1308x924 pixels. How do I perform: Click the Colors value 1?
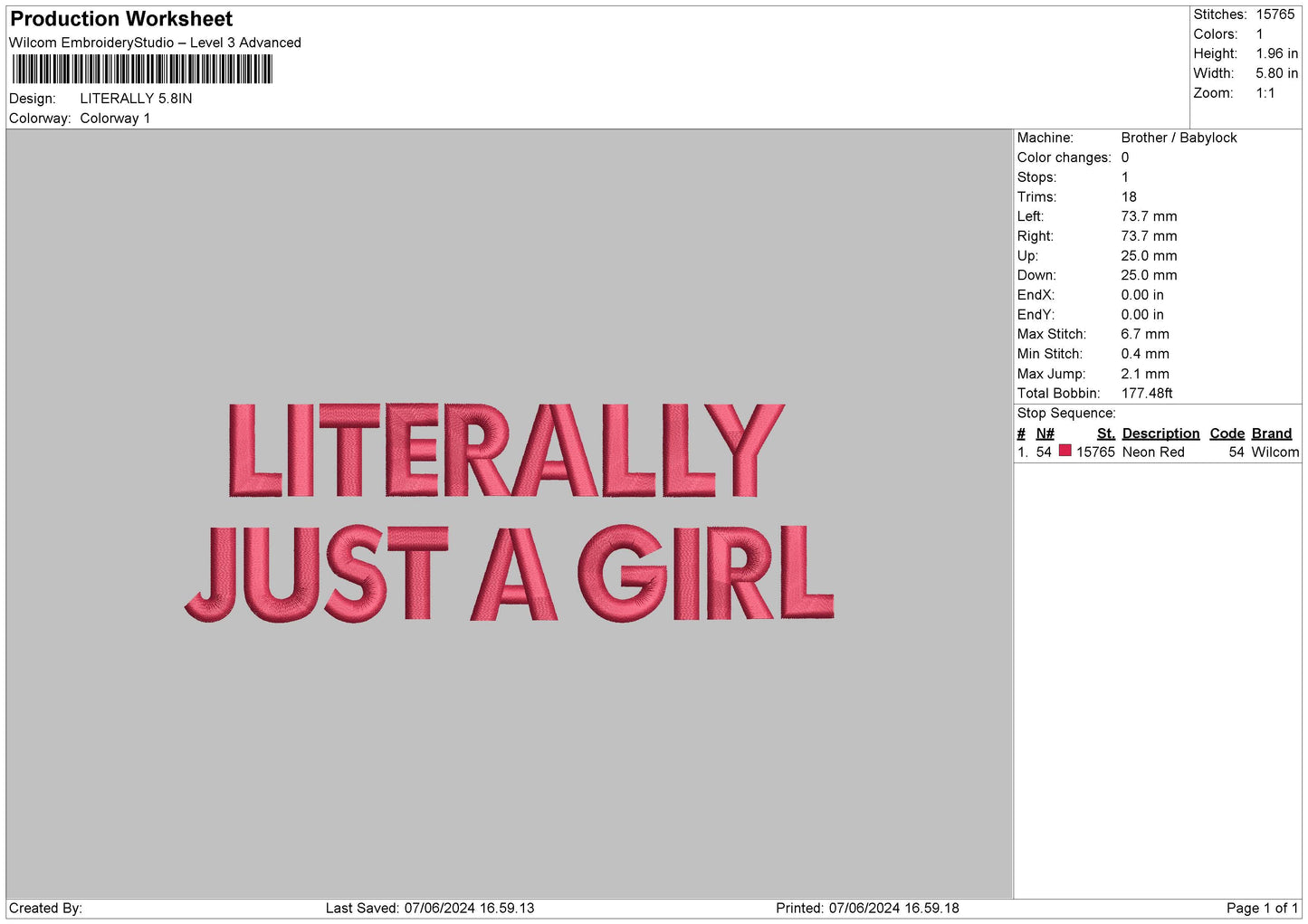tap(1259, 34)
